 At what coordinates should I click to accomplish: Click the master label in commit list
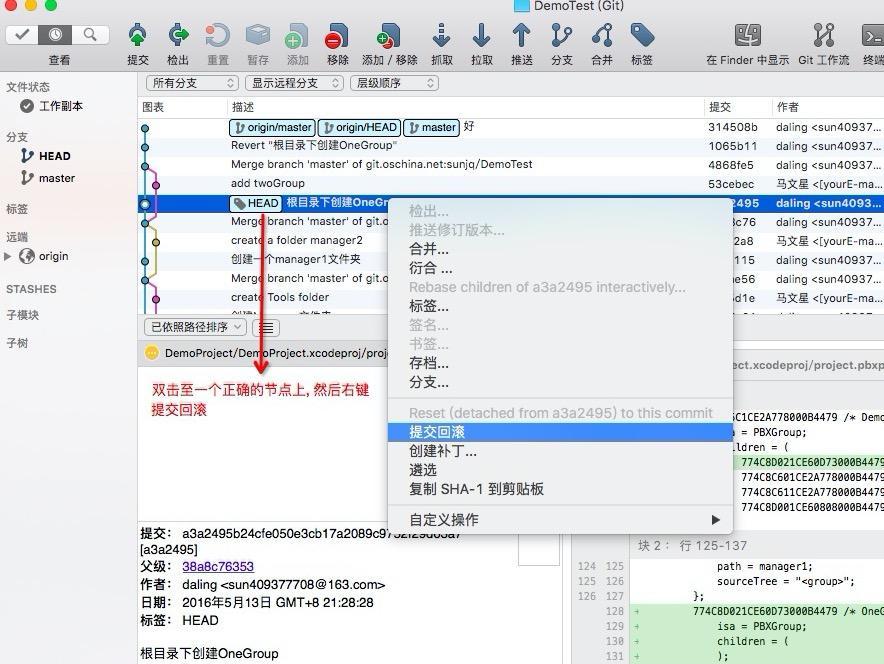432,127
